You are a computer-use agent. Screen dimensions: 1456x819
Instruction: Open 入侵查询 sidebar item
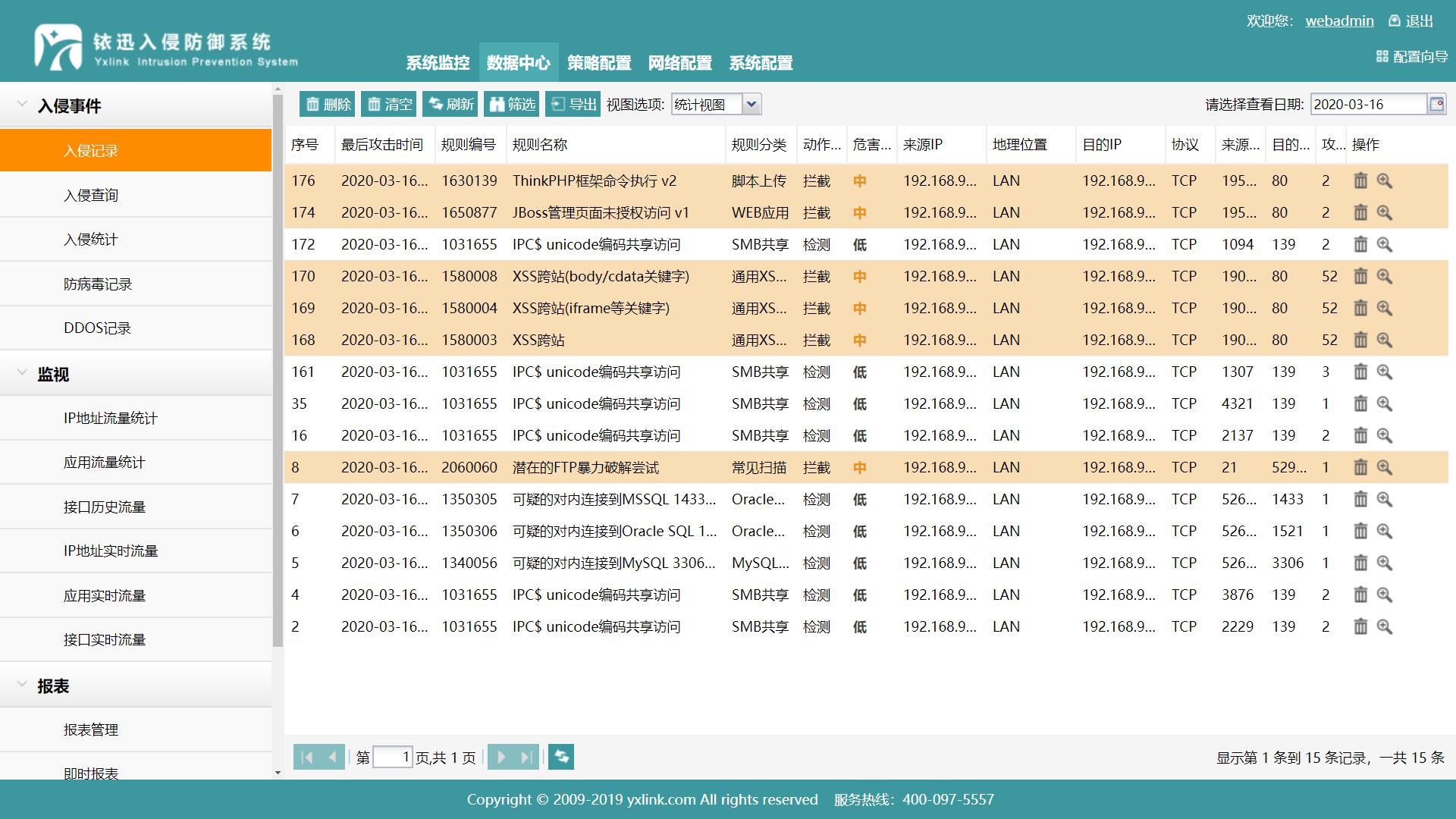coord(136,195)
